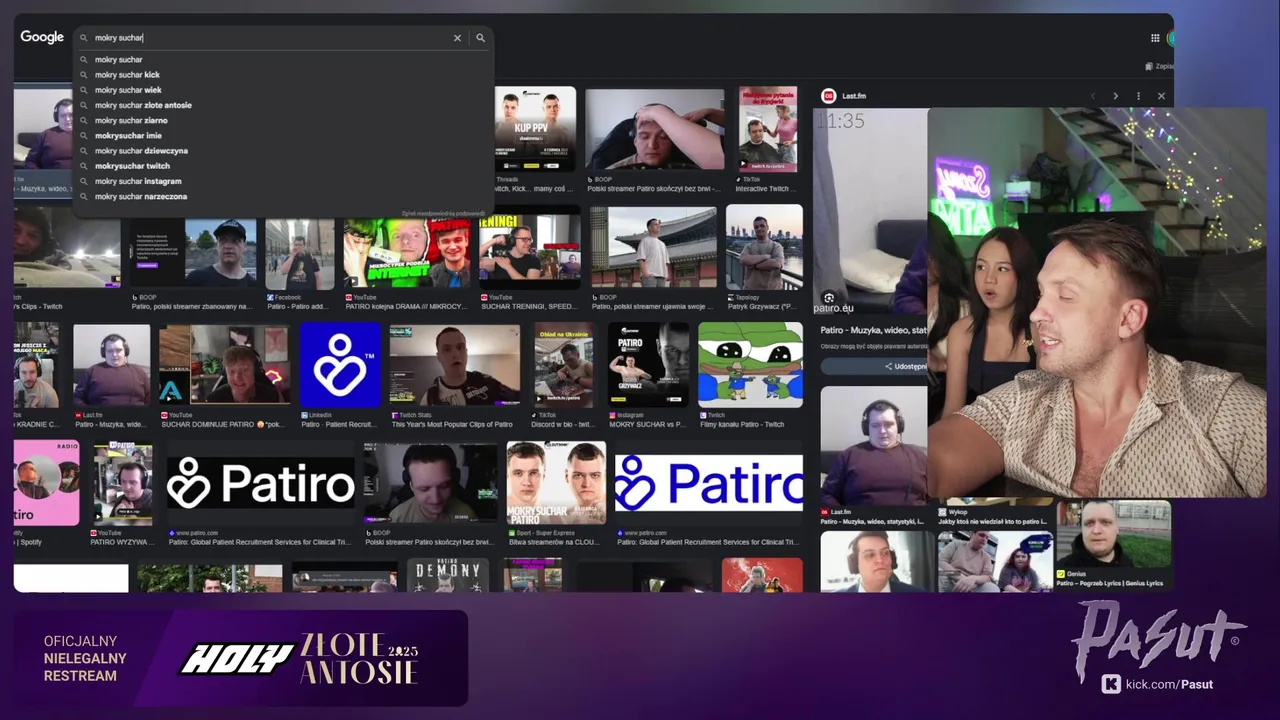
Task: Open LinkedIn 'Patiro - Patient Recruit' blue logo
Action: pyautogui.click(x=341, y=365)
